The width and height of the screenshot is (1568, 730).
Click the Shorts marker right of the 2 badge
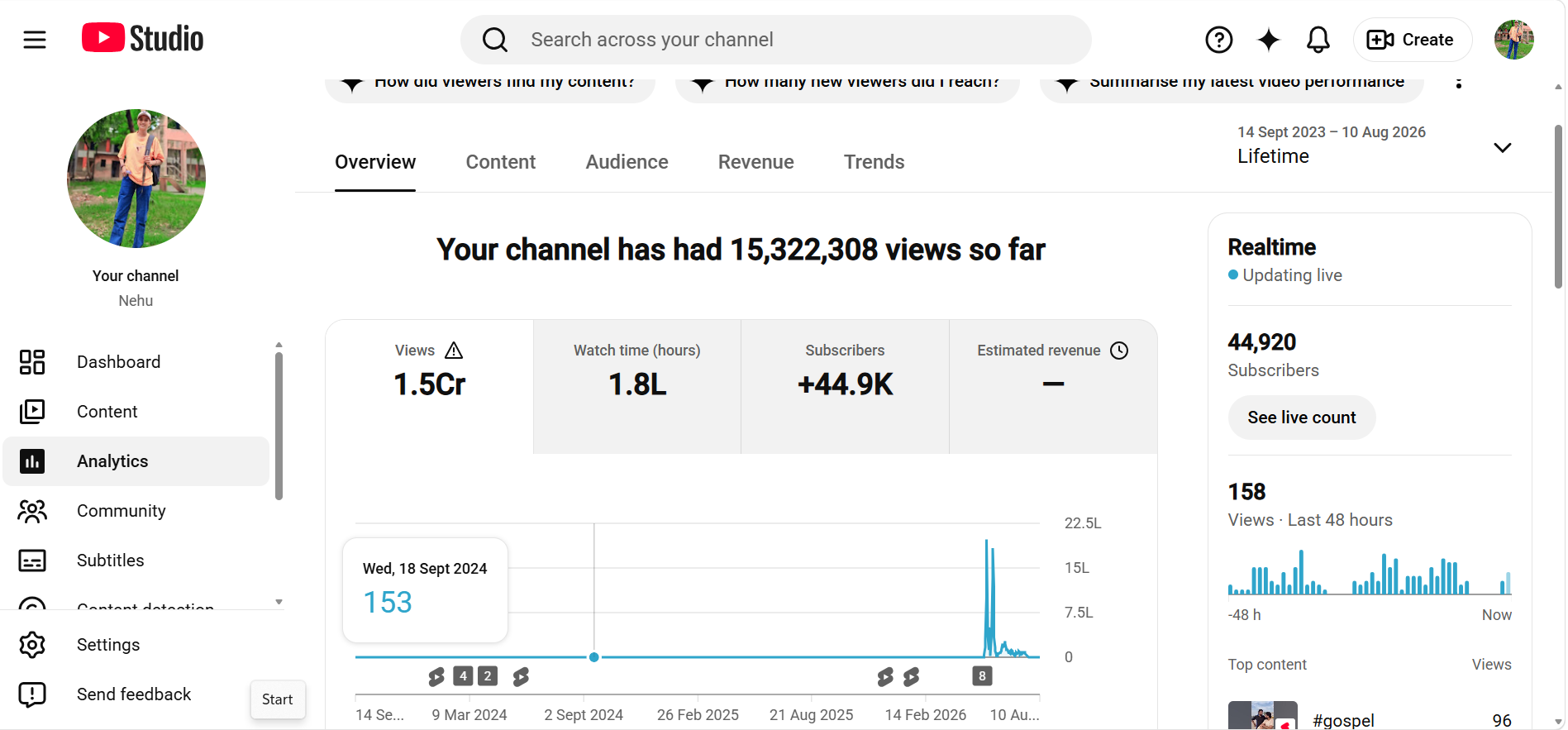click(521, 677)
